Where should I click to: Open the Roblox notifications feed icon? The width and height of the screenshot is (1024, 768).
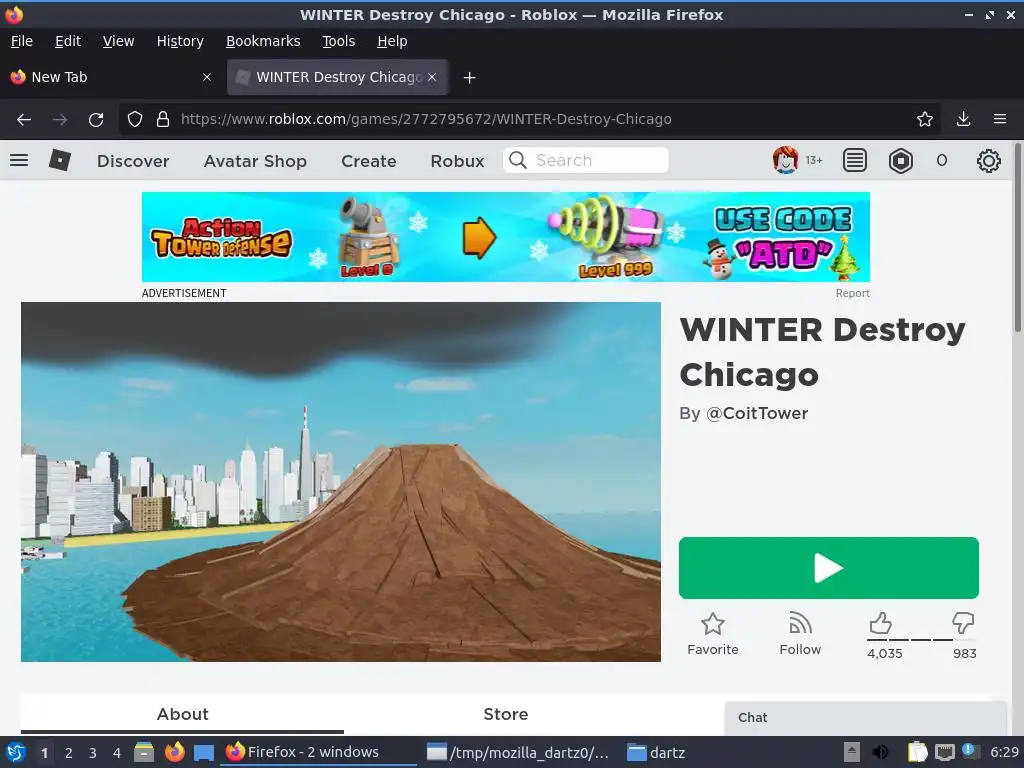point(854,160)
